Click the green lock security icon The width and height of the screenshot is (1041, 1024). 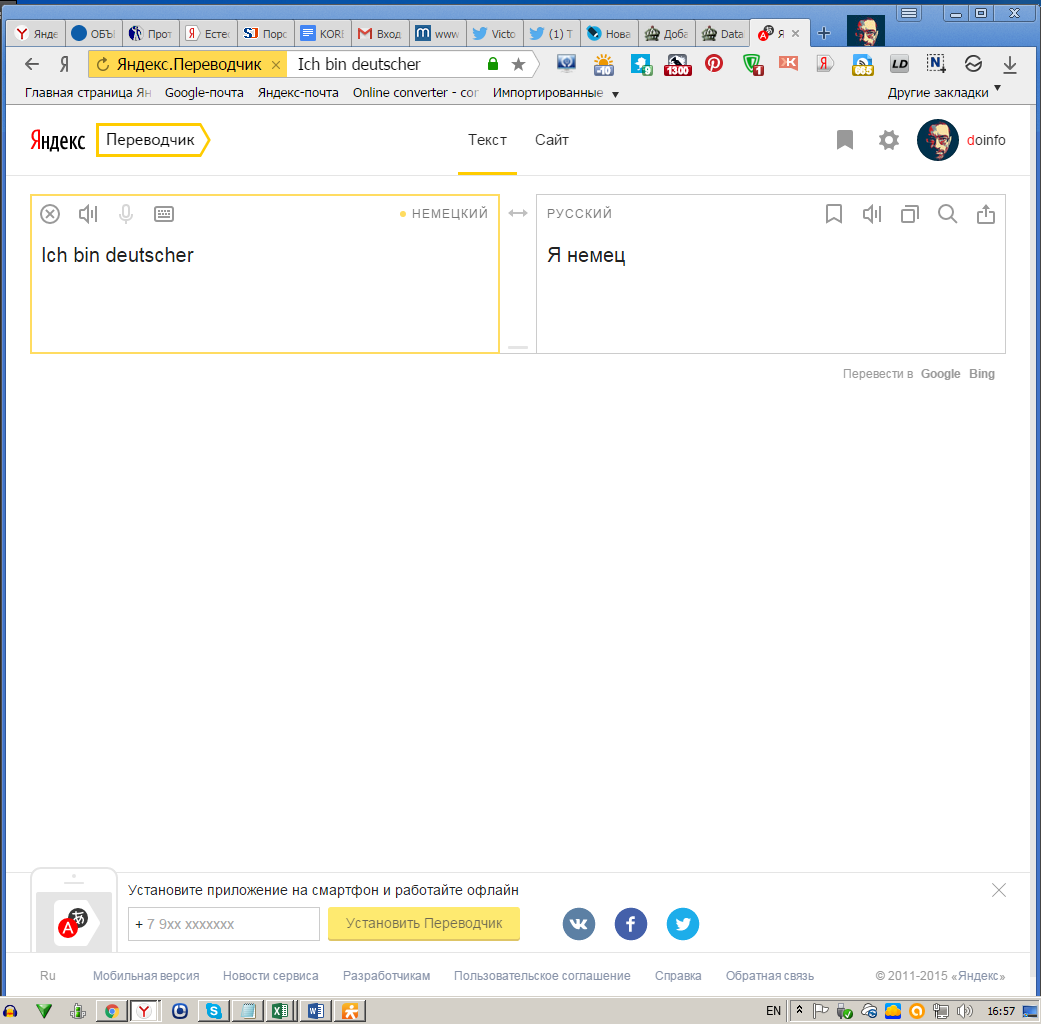[493, 64]
